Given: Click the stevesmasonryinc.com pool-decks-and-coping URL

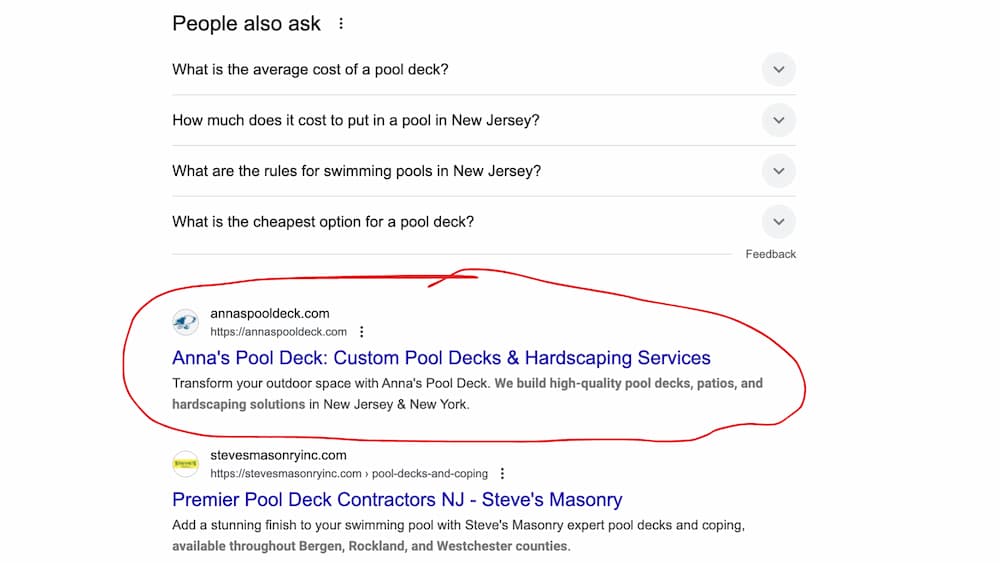Looking at the screenshot, I should pyautogui.click(x=349, y=473).
